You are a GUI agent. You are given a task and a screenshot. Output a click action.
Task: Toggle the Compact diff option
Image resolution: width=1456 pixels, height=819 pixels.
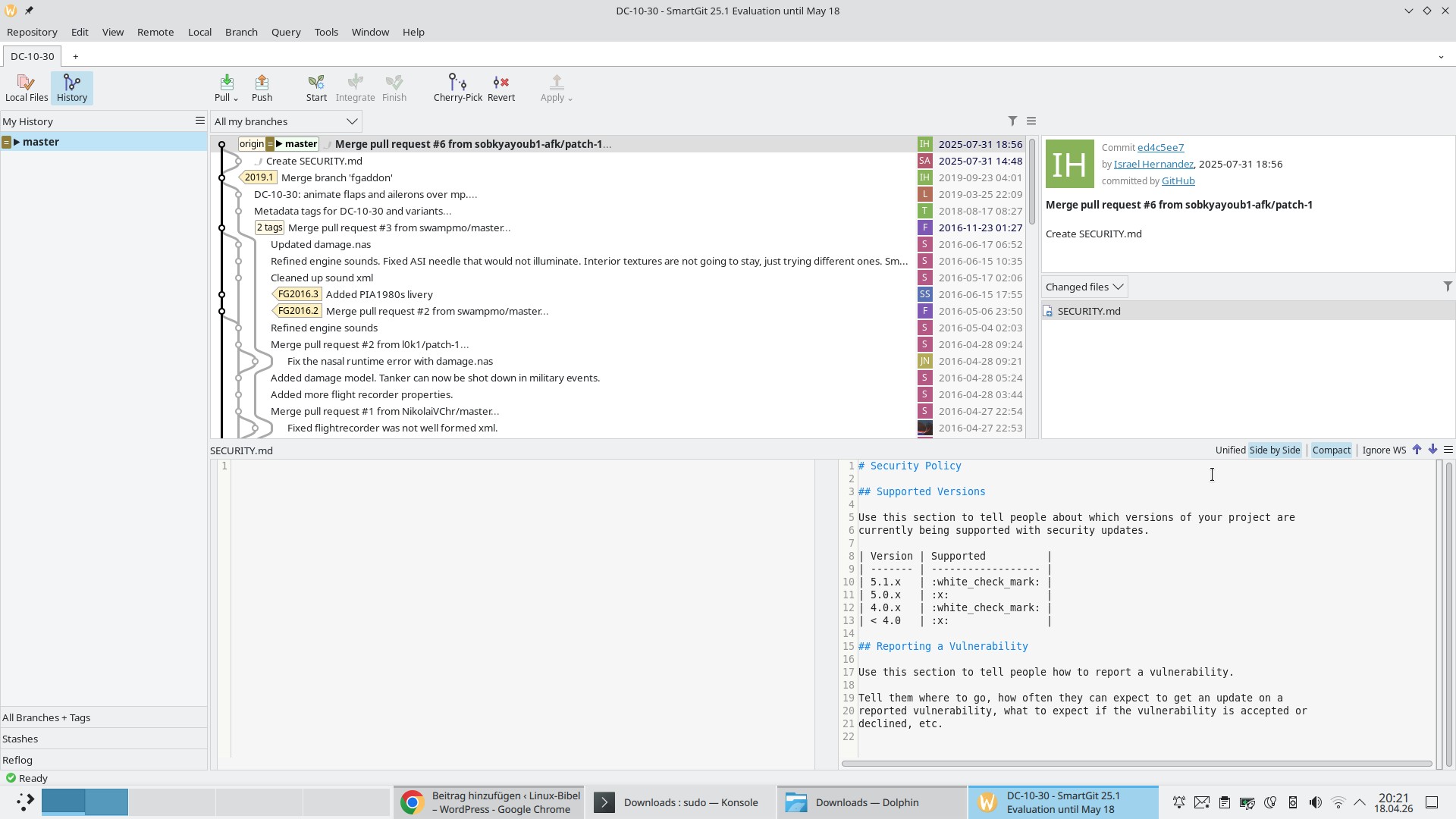(x=1331, y=450)
